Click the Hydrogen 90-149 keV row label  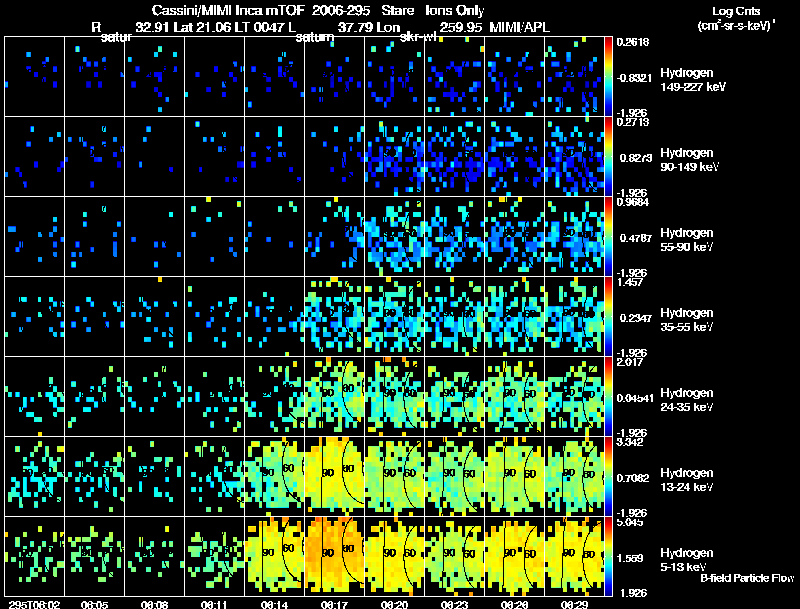coord(689,160)
